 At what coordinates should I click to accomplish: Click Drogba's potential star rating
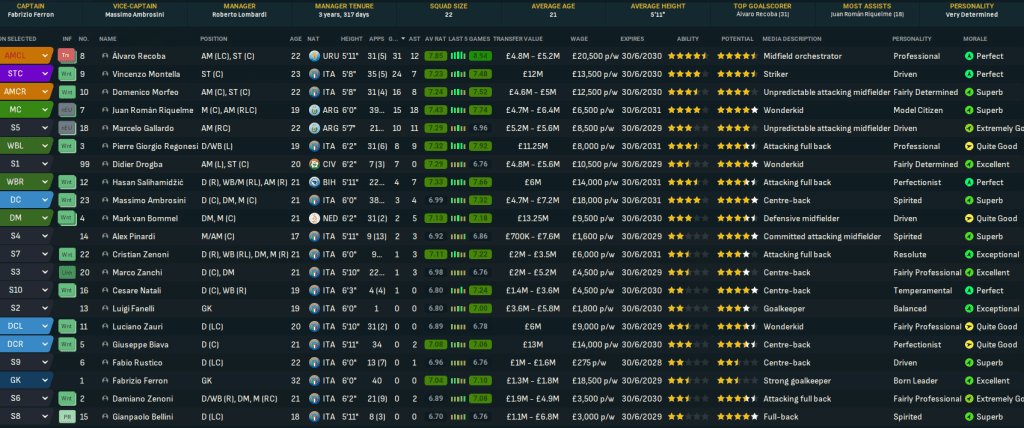tap(738, 164)
